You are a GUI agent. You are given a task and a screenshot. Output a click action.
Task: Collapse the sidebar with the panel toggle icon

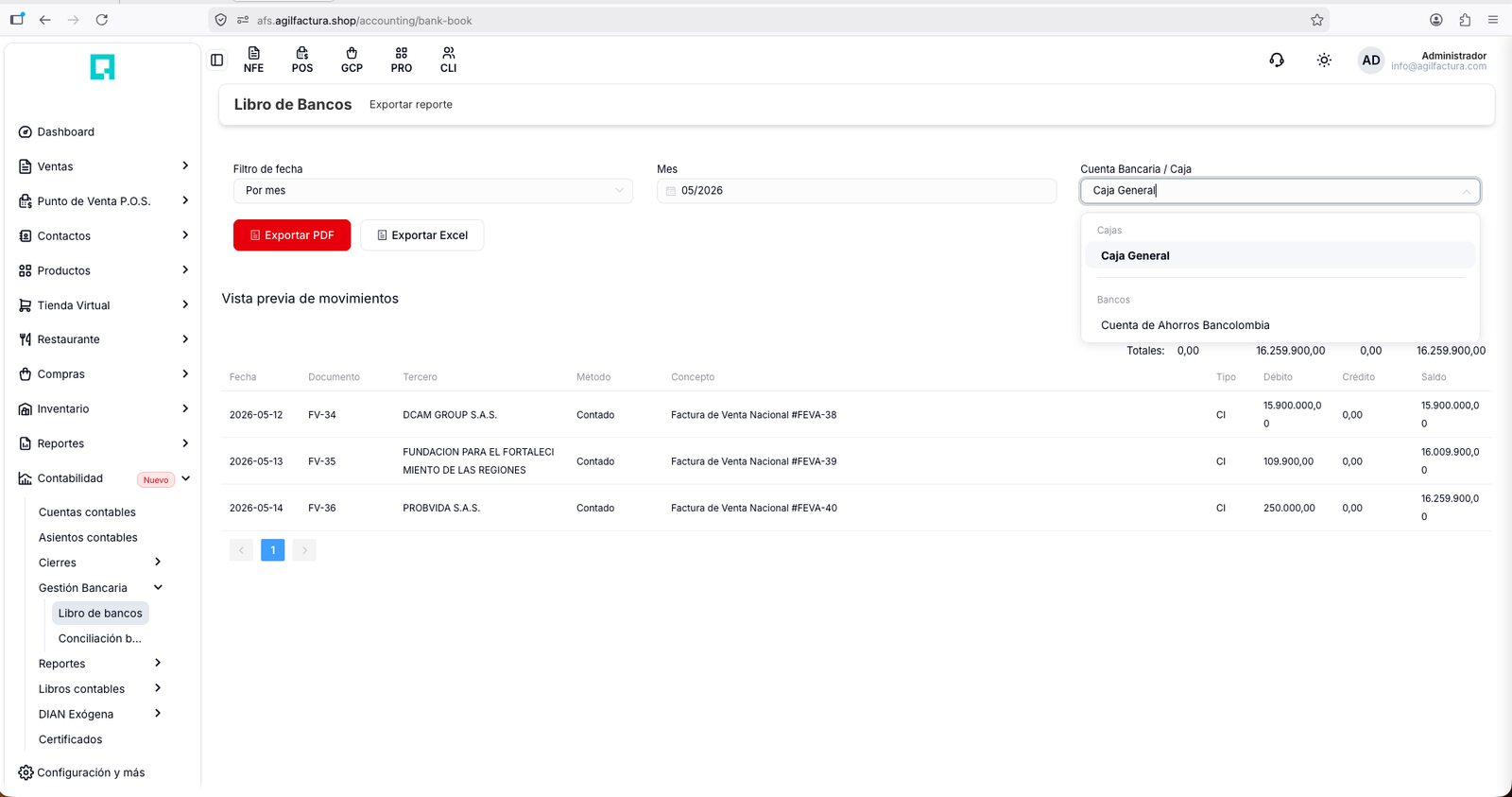216,61
